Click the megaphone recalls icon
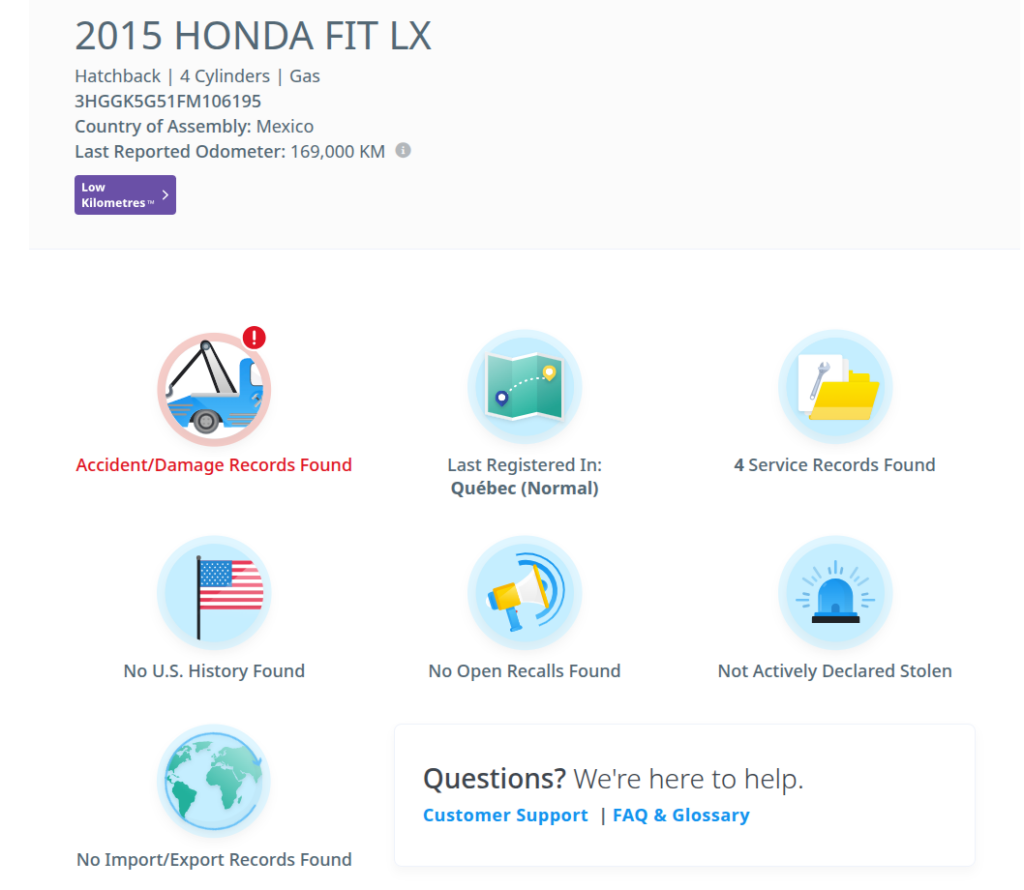The height and width of the screenshot is (890, 1024). coord(524,593)
